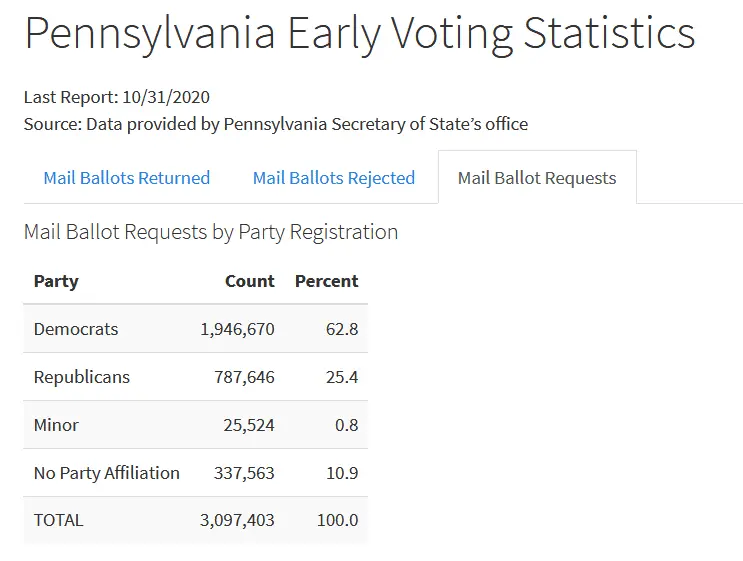Viewport: 743px width, 561px height.
Task: Click the No Party Affiliation label
Action: tap(107, 473)
